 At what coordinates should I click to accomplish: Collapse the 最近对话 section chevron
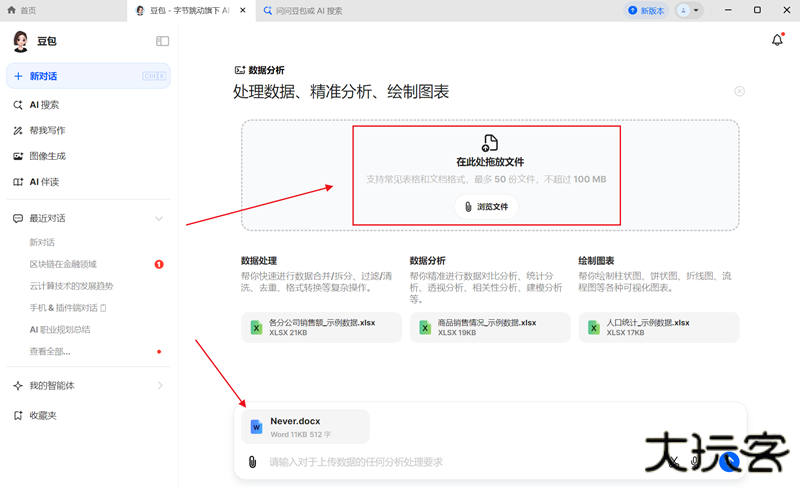(x=158, y=218)
